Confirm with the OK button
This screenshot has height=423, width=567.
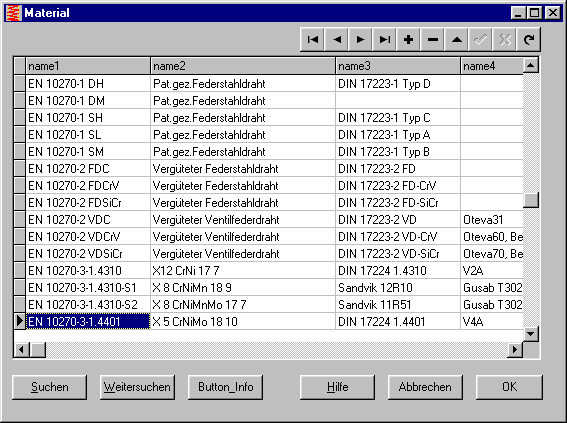tap(510, 387)
